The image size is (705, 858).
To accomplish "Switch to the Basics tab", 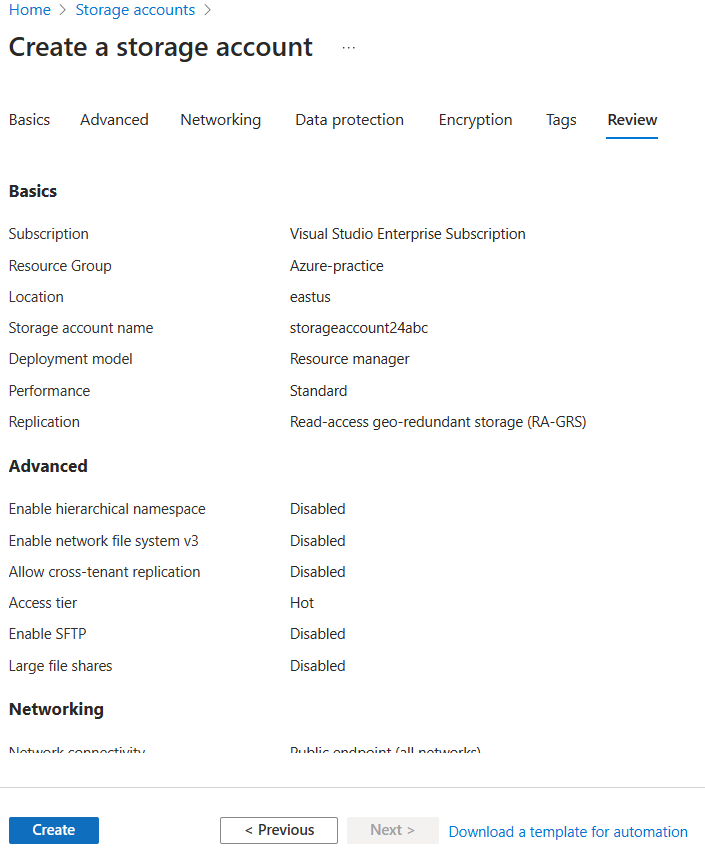I will (x=29, y=120).
